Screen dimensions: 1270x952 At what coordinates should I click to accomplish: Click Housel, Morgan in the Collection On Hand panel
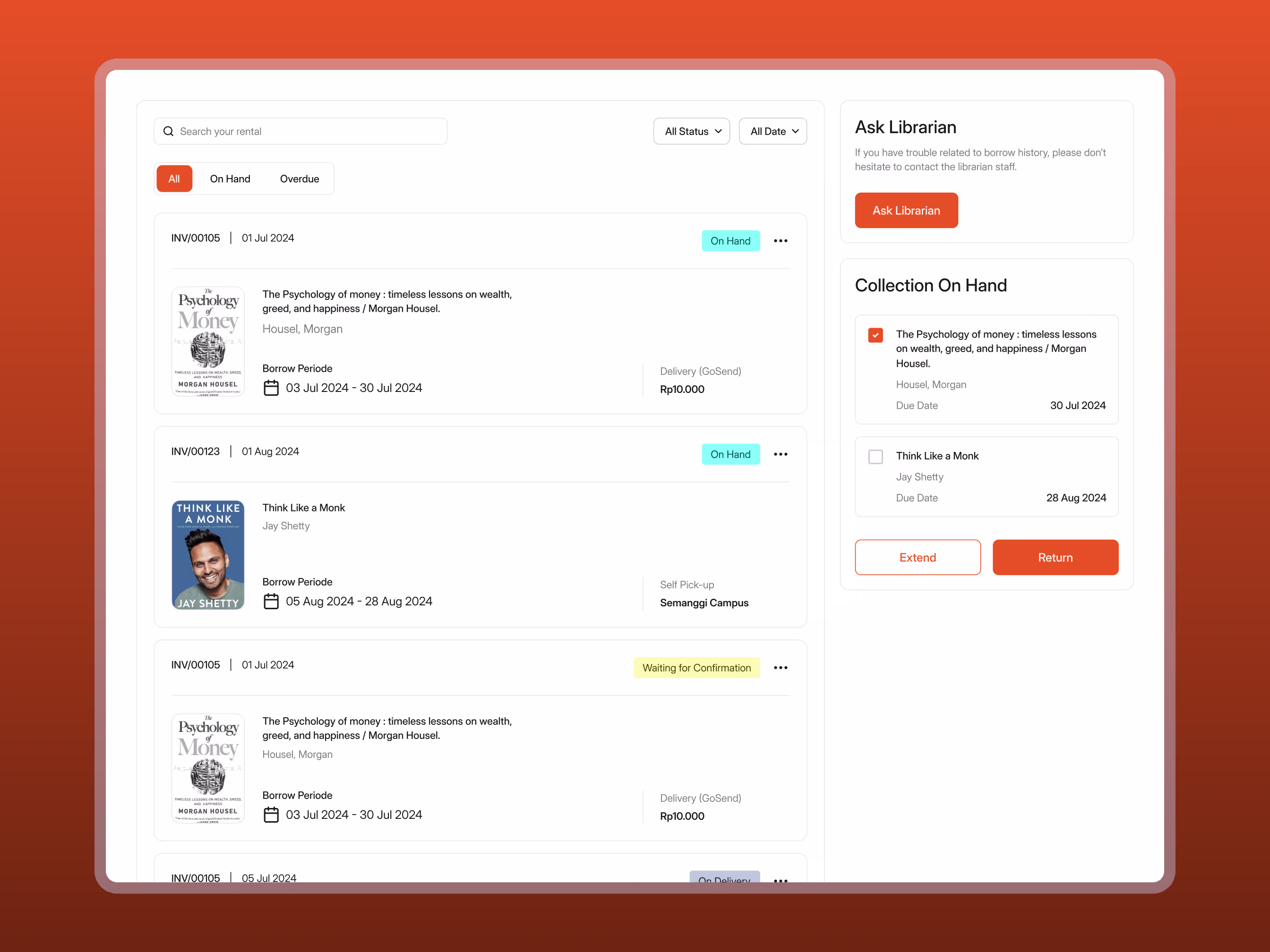point(931,384)
